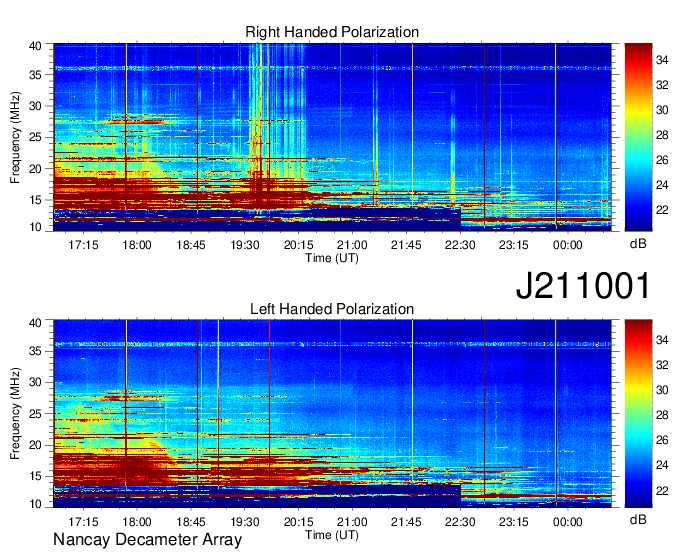Click the 17:15 time tick under the Left Handed plot
Viewport: 680px width, 552px height.
pos(83,522)
